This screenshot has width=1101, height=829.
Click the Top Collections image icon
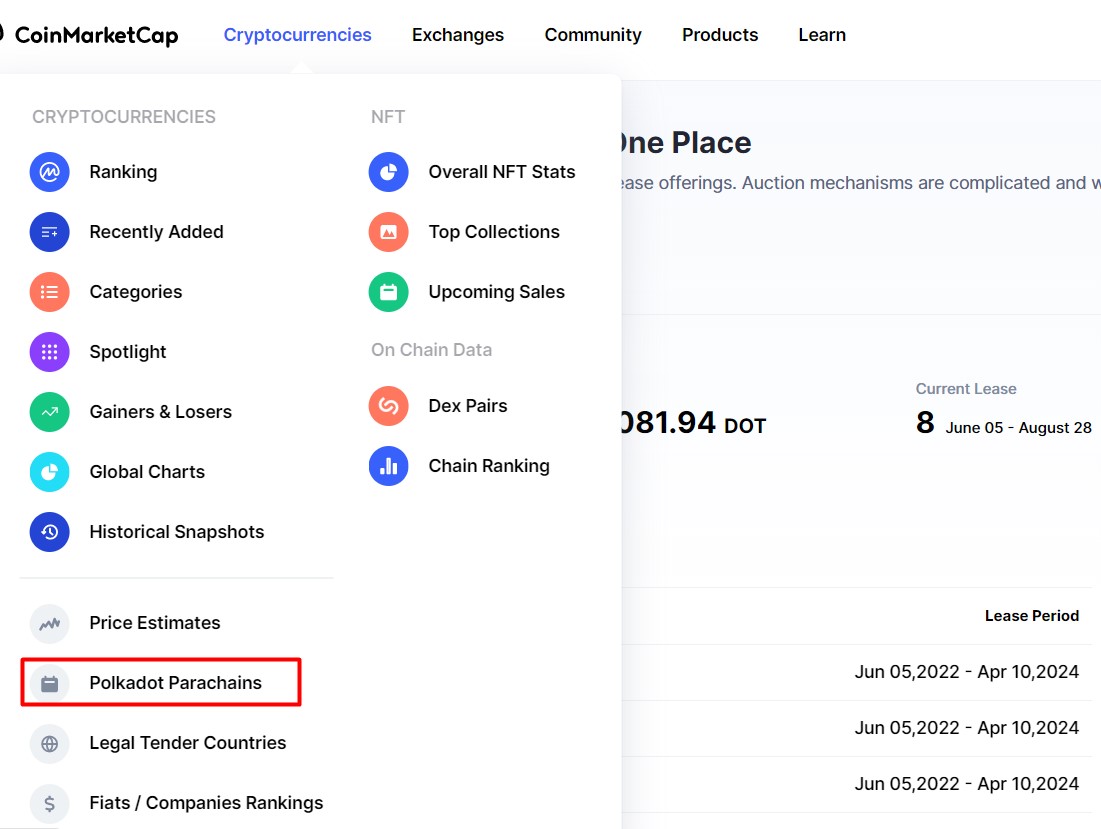[x=388, y=232]
